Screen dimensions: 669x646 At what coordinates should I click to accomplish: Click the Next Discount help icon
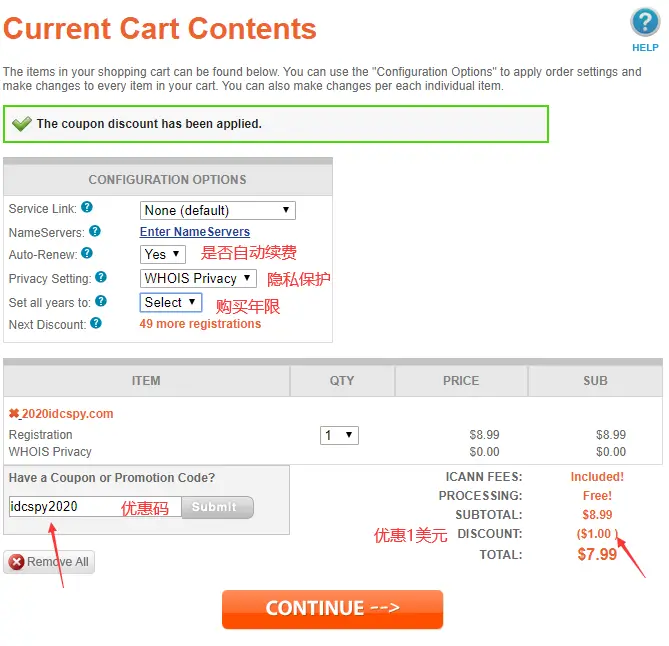tap(96, 323)
